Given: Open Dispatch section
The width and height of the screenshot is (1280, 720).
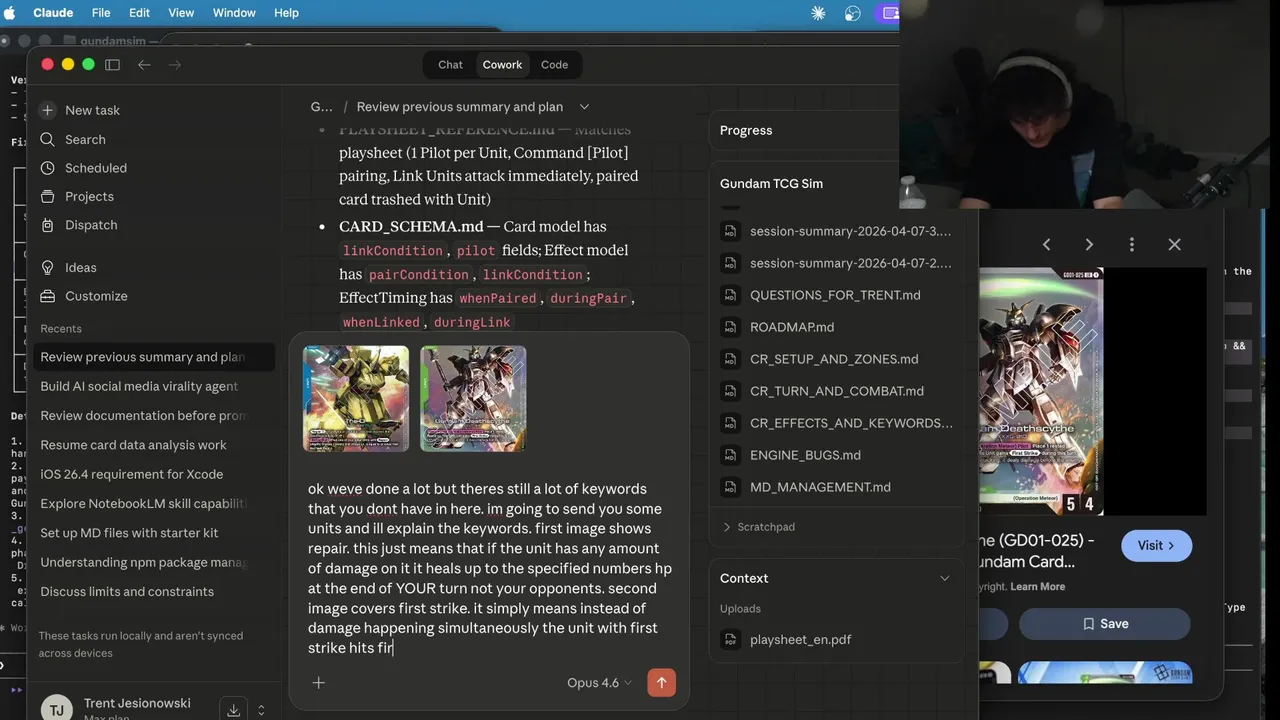Looking at the screenshot, I should coord(91,225).
